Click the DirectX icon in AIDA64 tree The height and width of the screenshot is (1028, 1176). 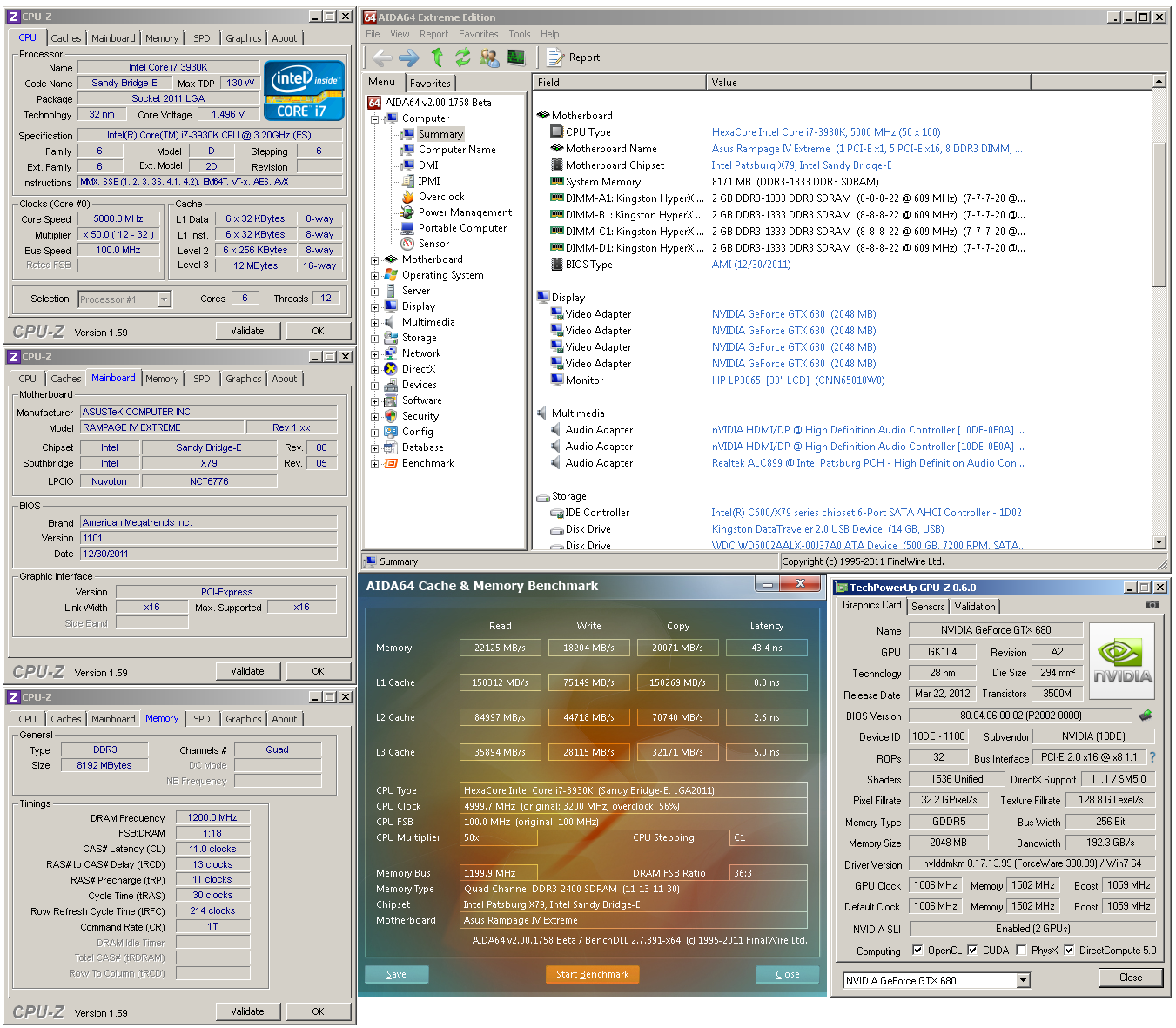pos(391,369)
